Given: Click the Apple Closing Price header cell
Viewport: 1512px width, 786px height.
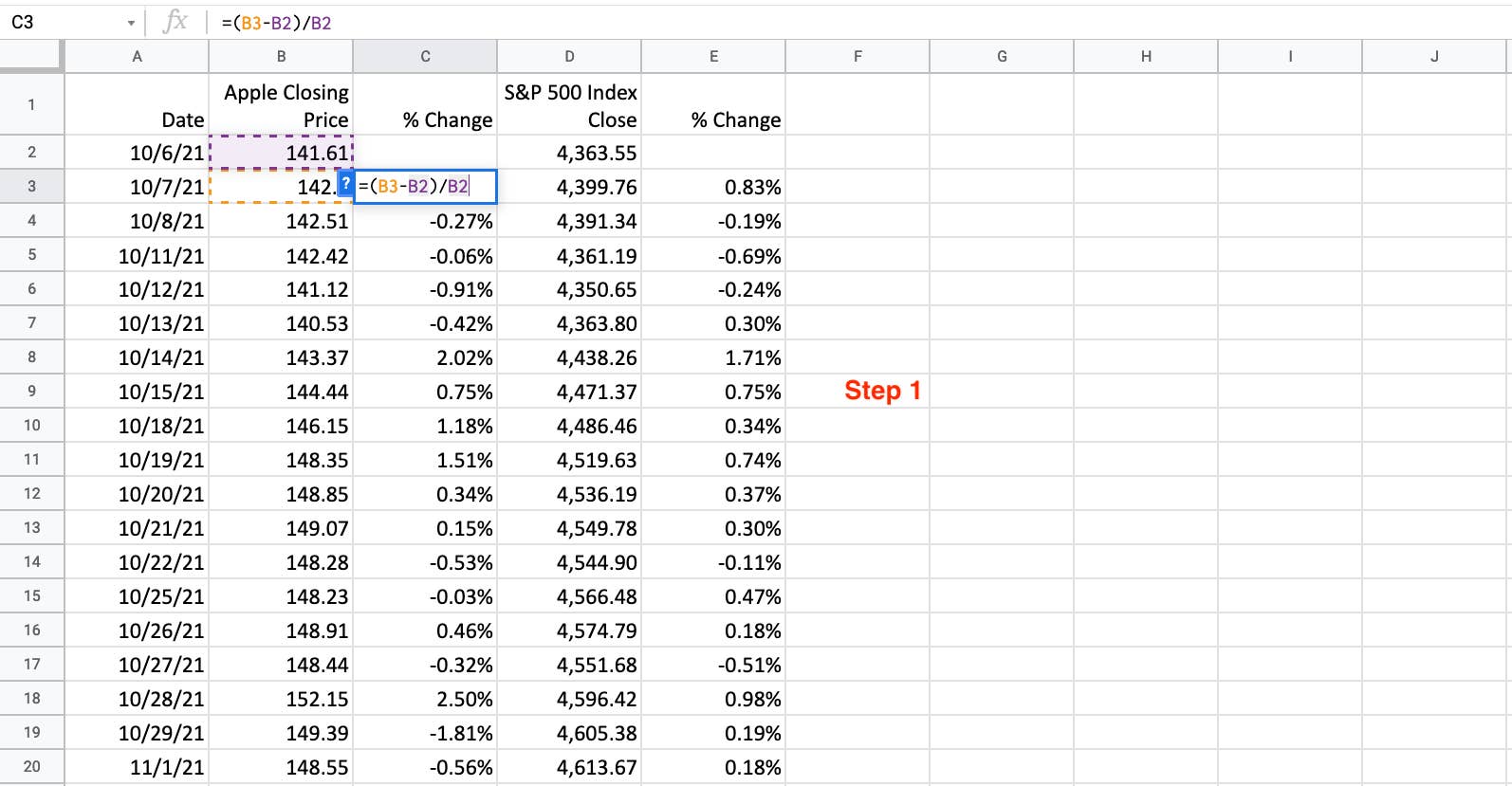Looking at the screenshot, I should 281,104.
